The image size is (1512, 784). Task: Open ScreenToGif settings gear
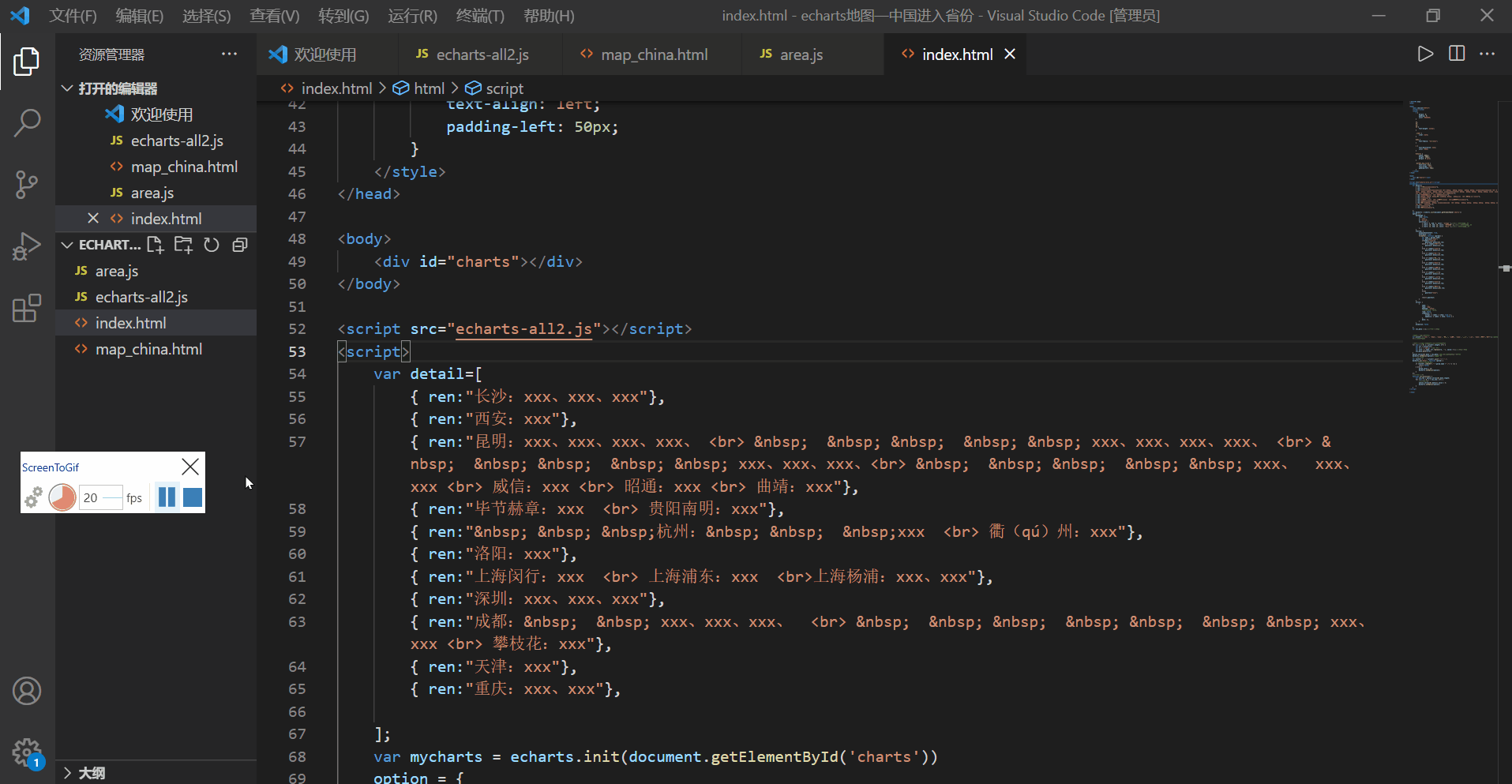point(33,497)
